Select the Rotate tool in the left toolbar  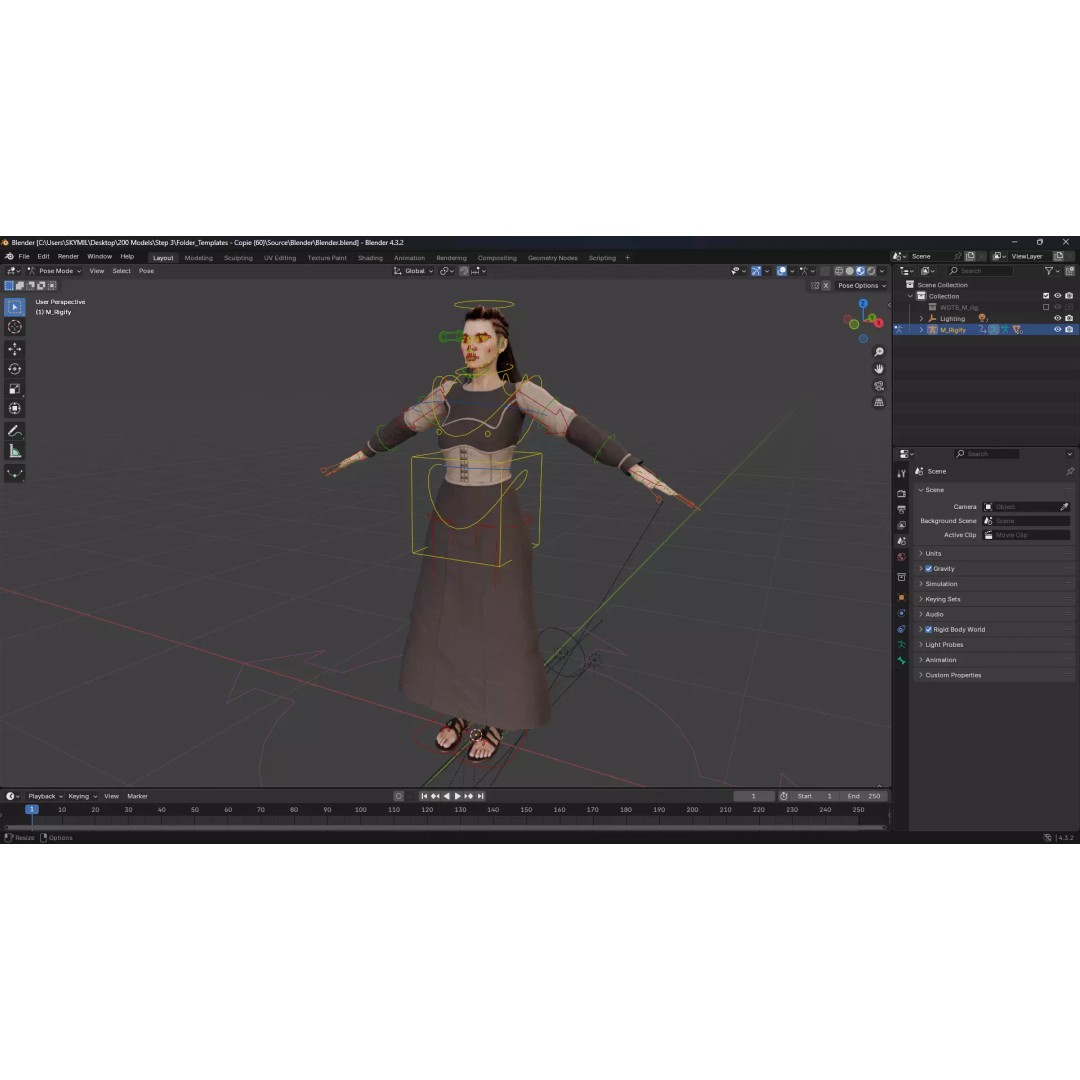(x=14, y=369)
